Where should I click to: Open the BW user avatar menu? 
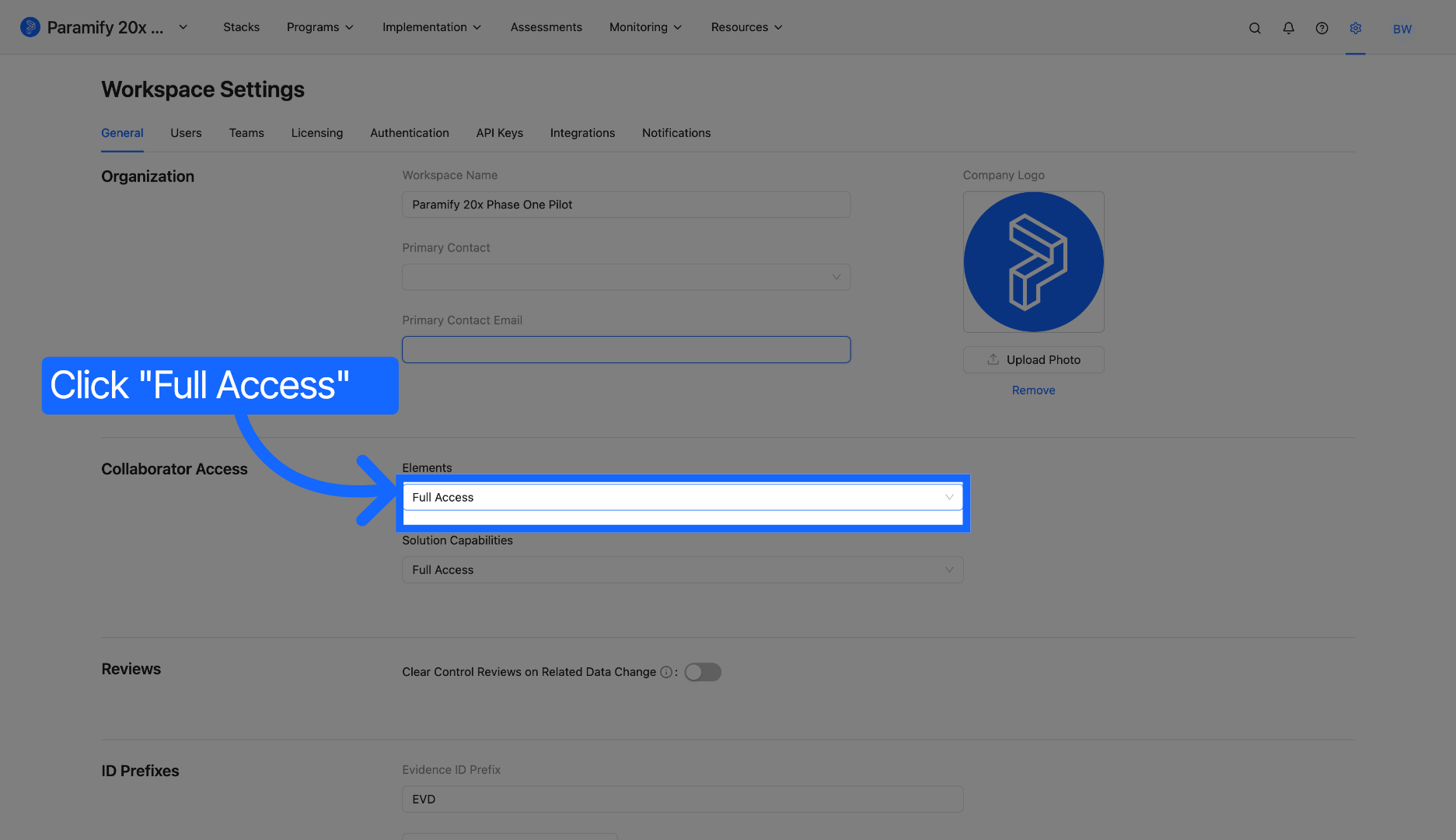pyautogui.click(x=1402, y=29)
